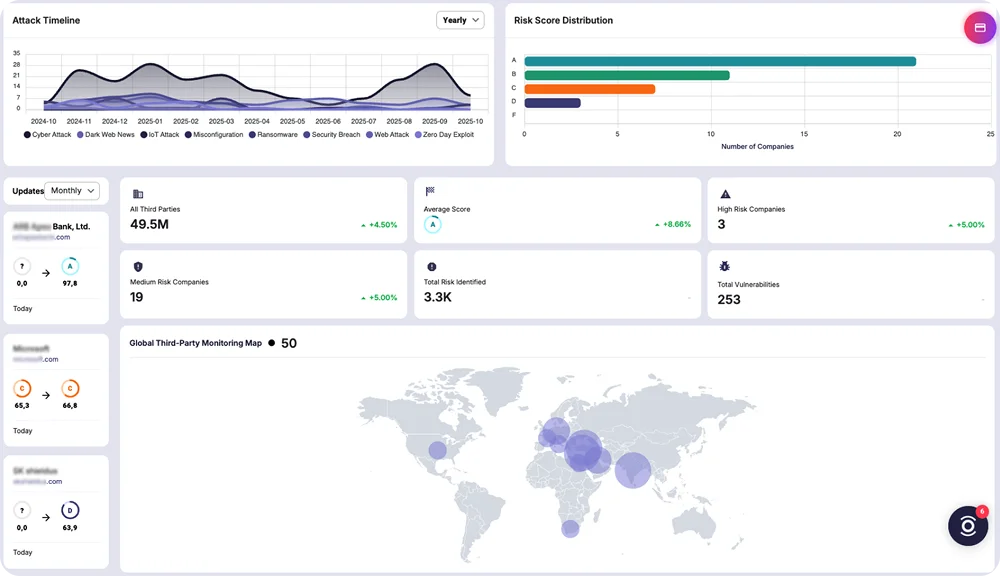This screenshot has height=576, width=1000.
Task: Click the exclamation icon above Total Risk Identified
Action: coord(432,267)
